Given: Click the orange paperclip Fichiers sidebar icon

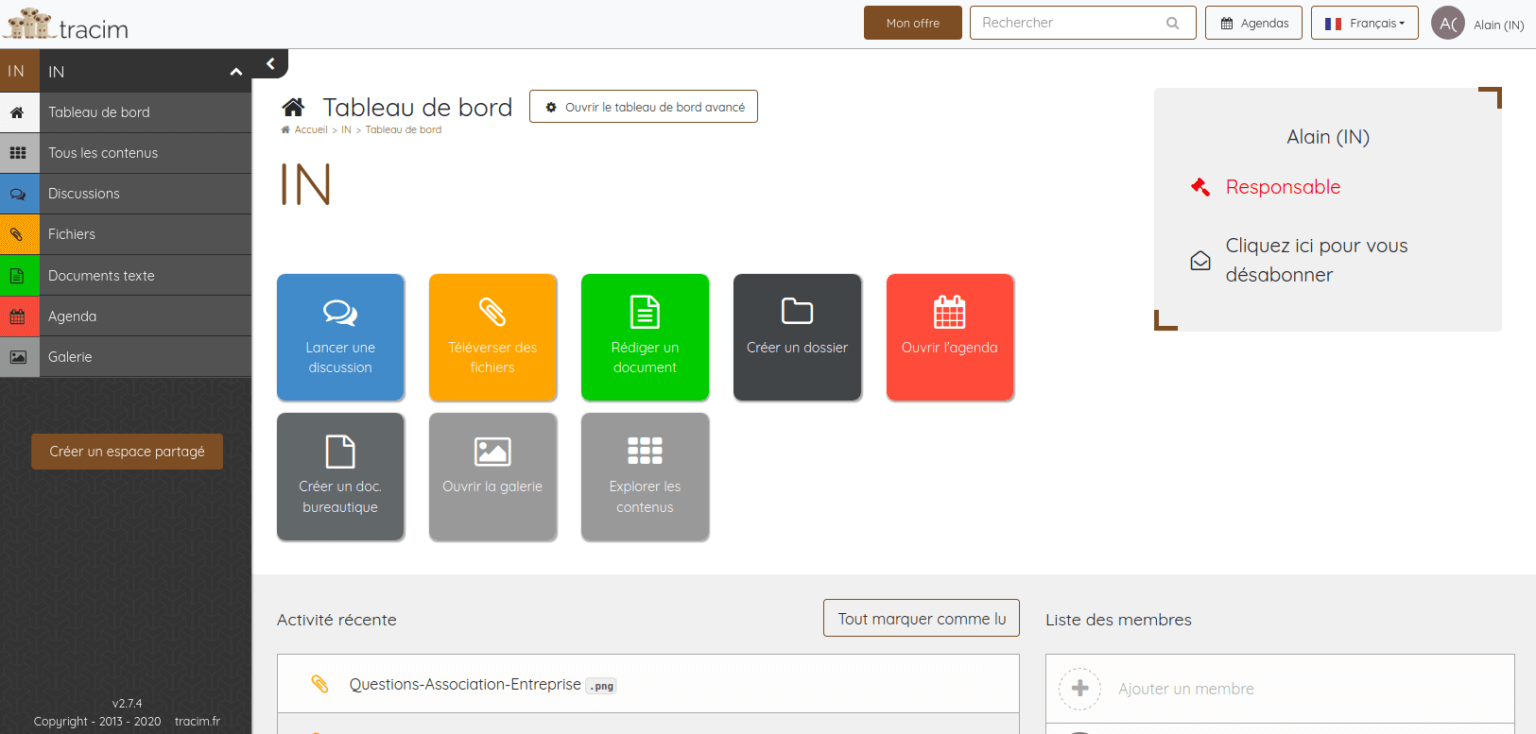Looking at the screenshot, I should point(18,234).
